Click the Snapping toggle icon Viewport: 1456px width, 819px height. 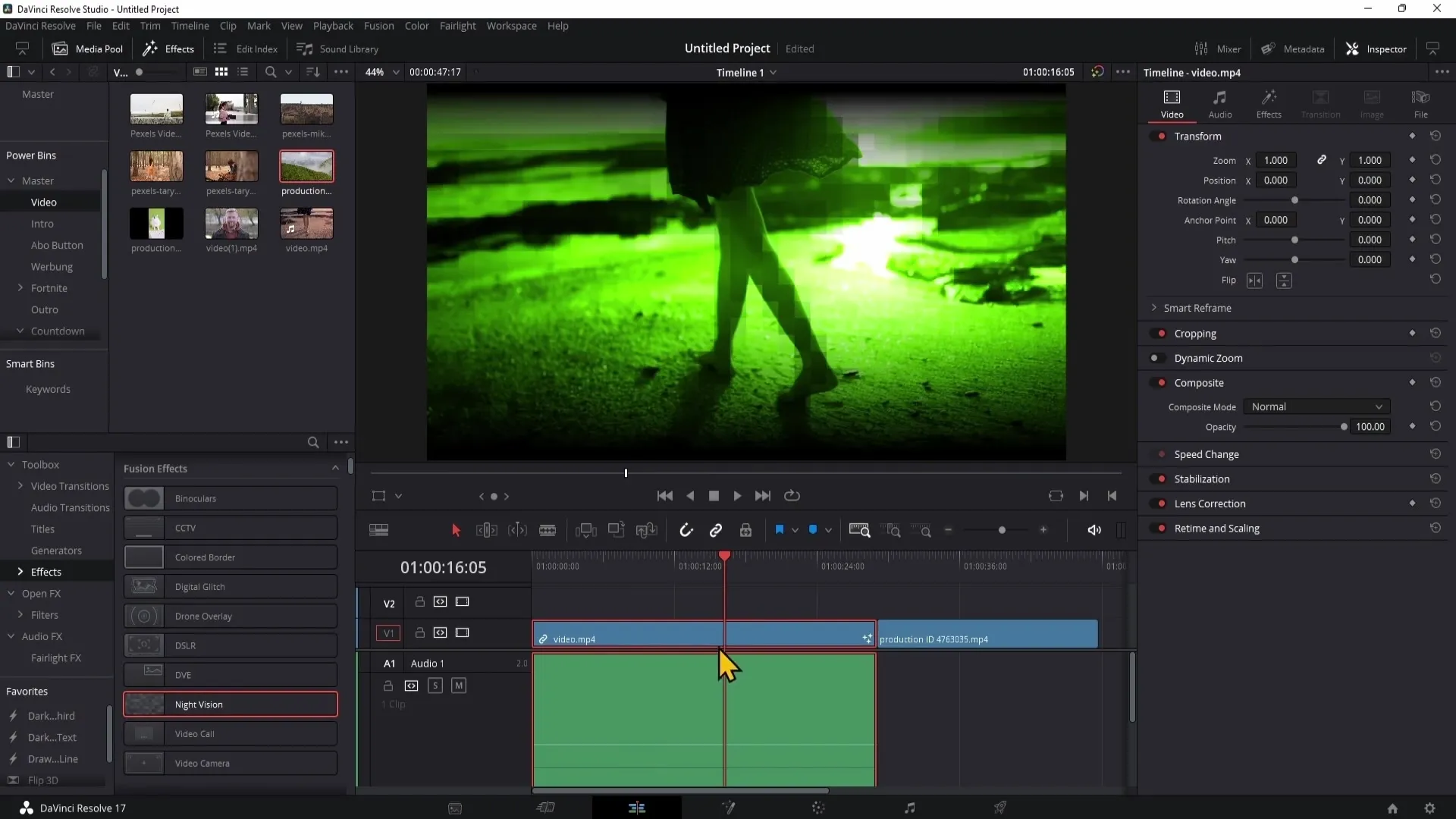pyautogui.click(x=686, y=530)
